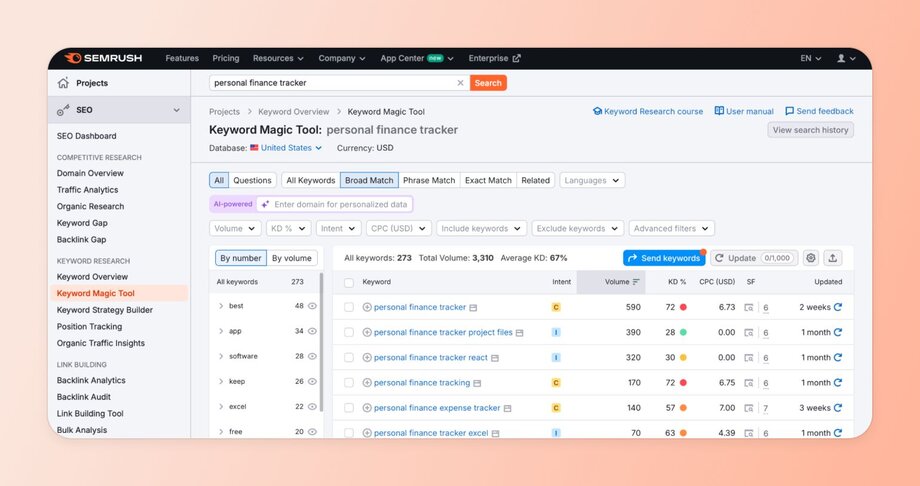920x486 pixels.
Task: Open Include keywords dropdown
Action: (482, 228)
